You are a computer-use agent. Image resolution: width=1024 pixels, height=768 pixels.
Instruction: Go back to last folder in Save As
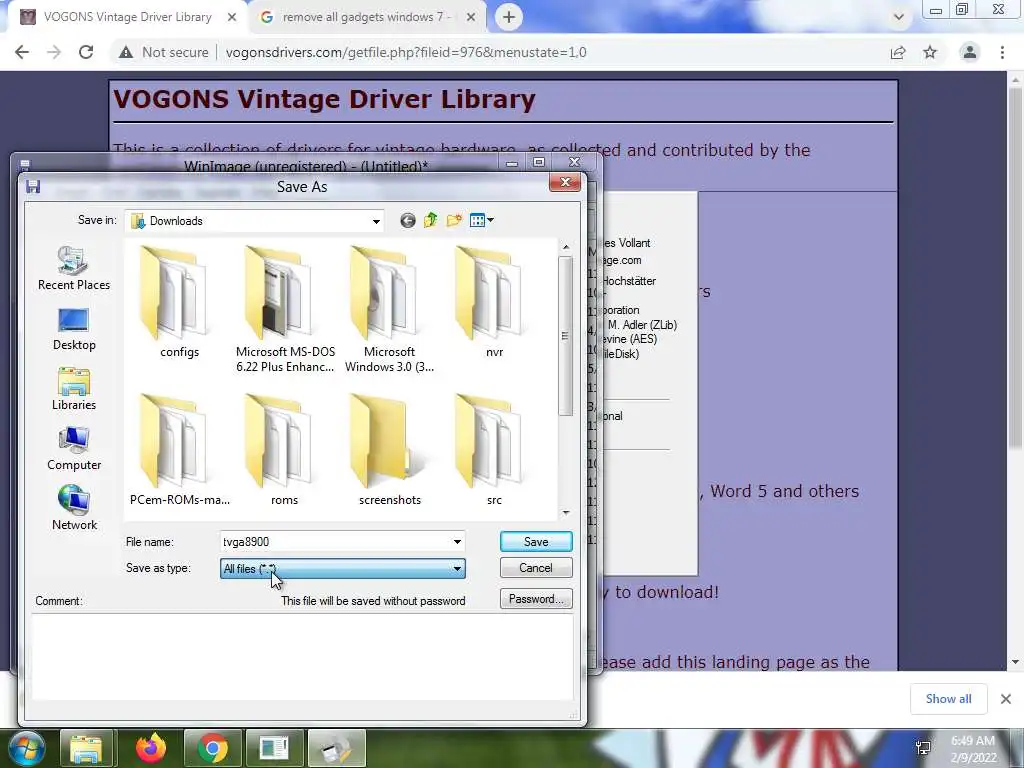click(x=408, y=221)
